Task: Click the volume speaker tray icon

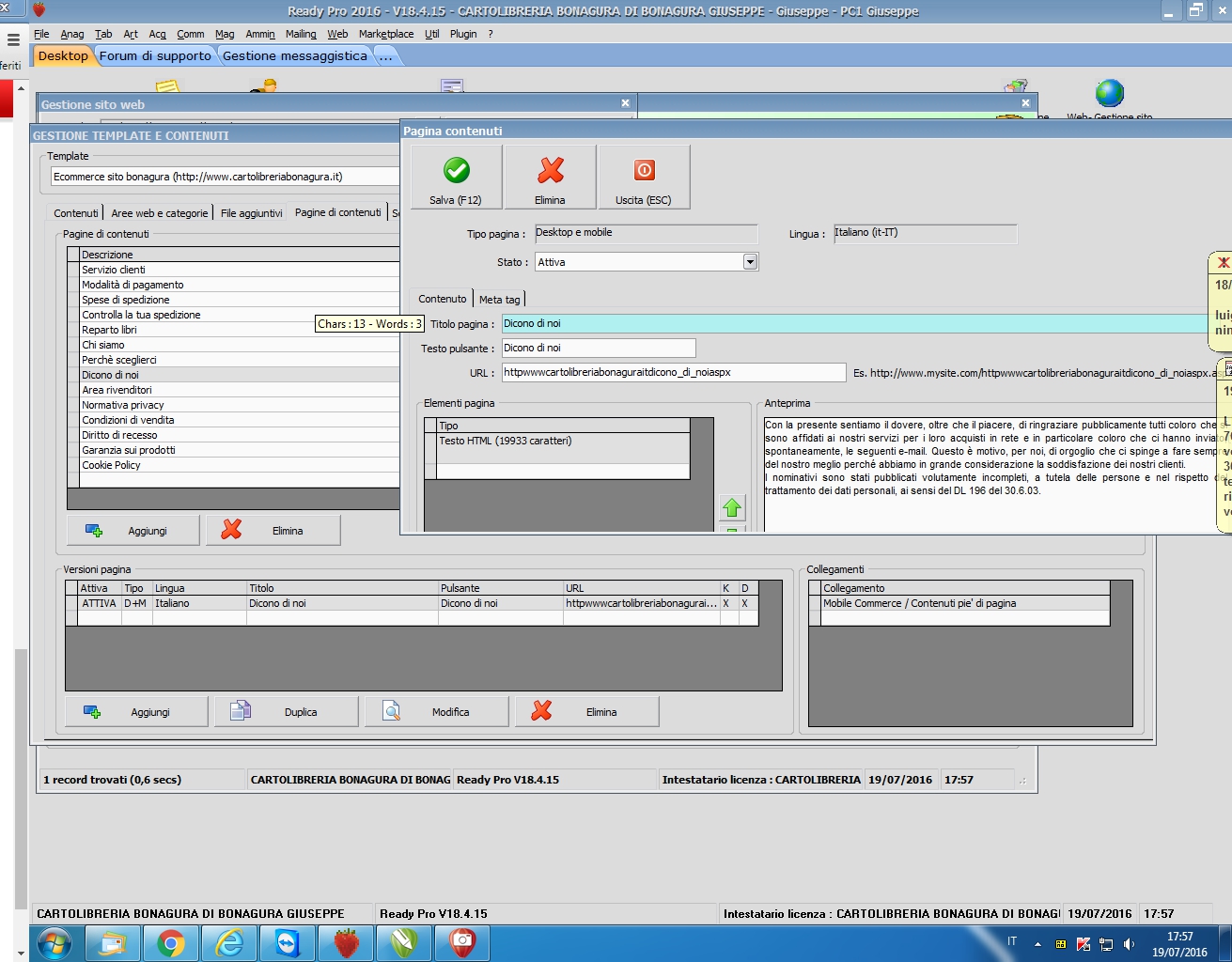Action: pos(1129,944)
